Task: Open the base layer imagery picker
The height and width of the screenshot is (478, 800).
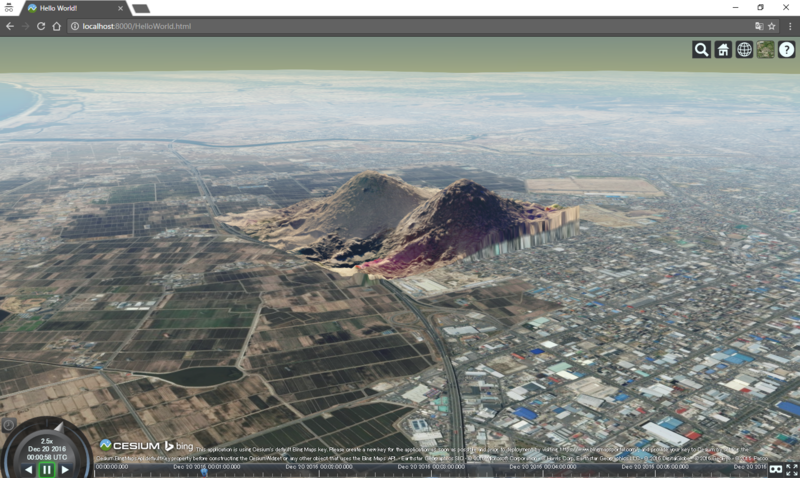Action: pyautogui.click(x=765, y=49)
